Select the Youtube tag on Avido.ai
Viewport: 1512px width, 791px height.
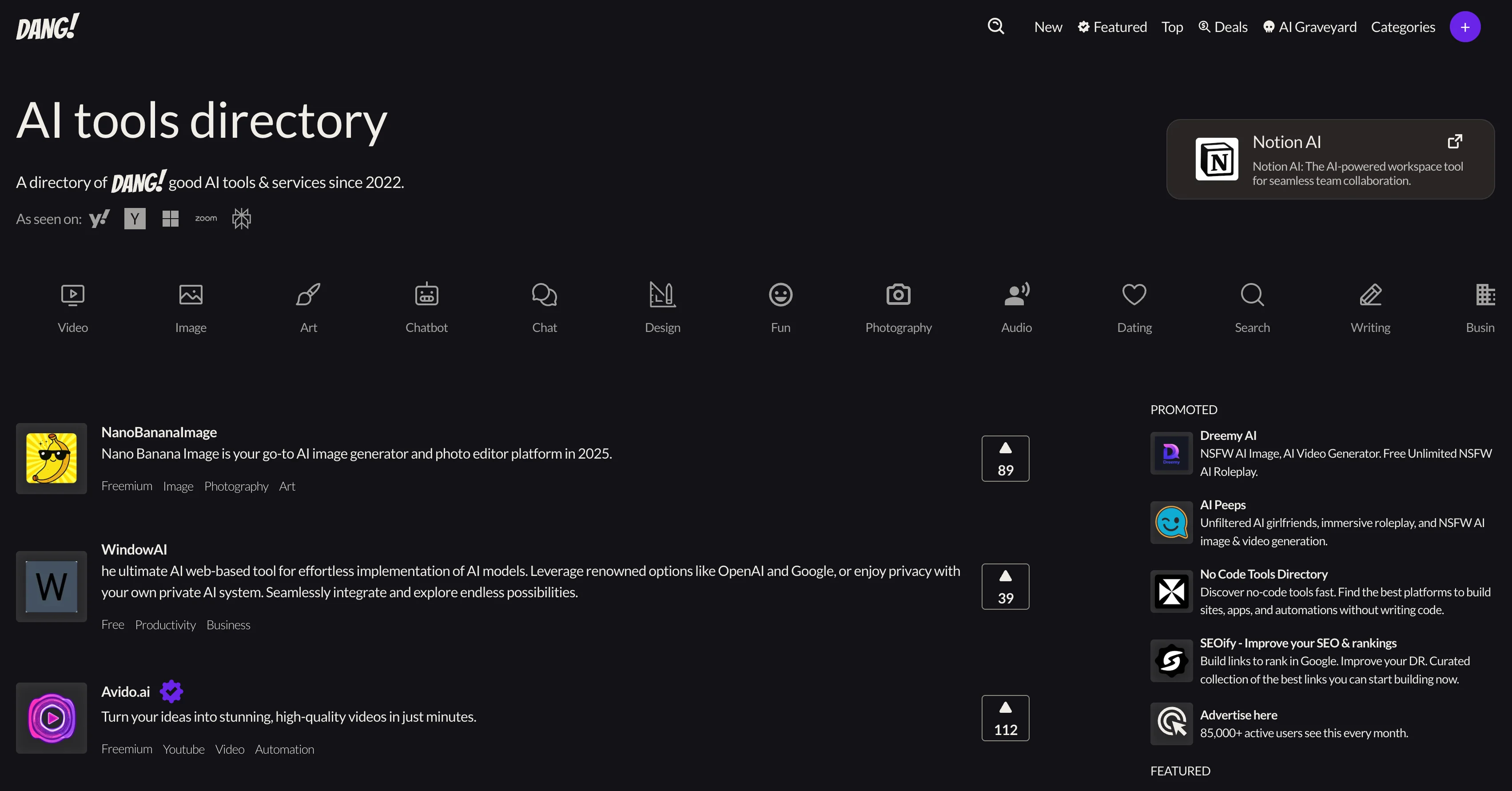(184, 749)
